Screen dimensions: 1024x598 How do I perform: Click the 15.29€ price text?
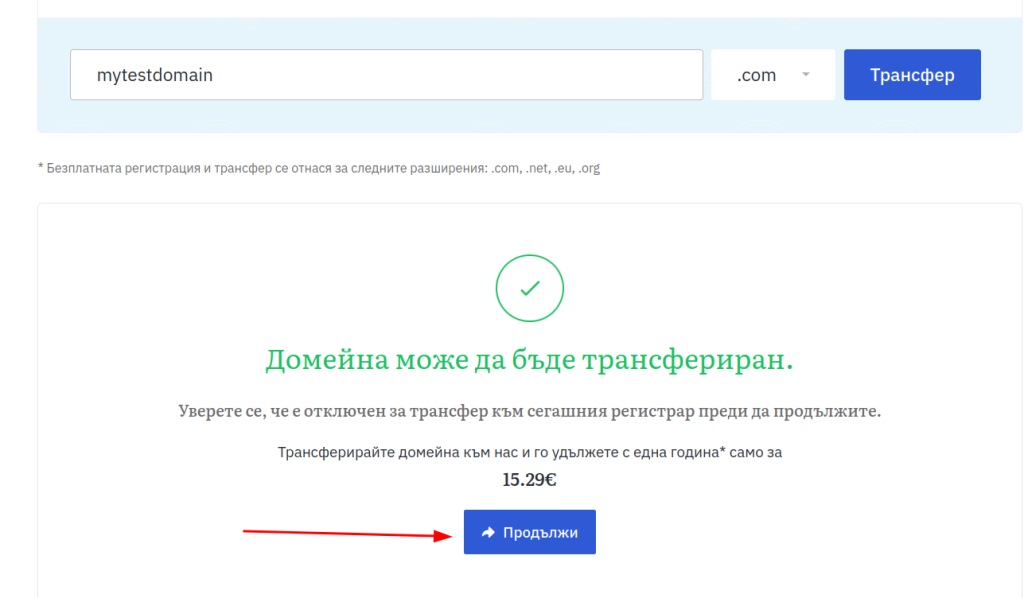(x=529, y=480)
